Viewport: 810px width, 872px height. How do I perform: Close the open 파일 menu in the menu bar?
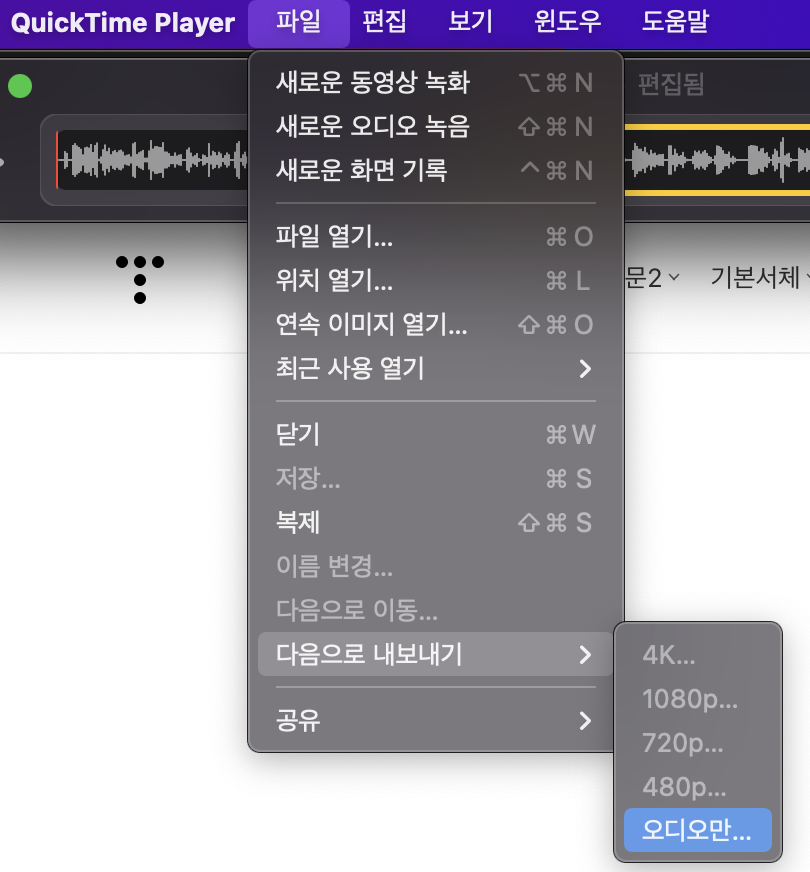(299, 23)
